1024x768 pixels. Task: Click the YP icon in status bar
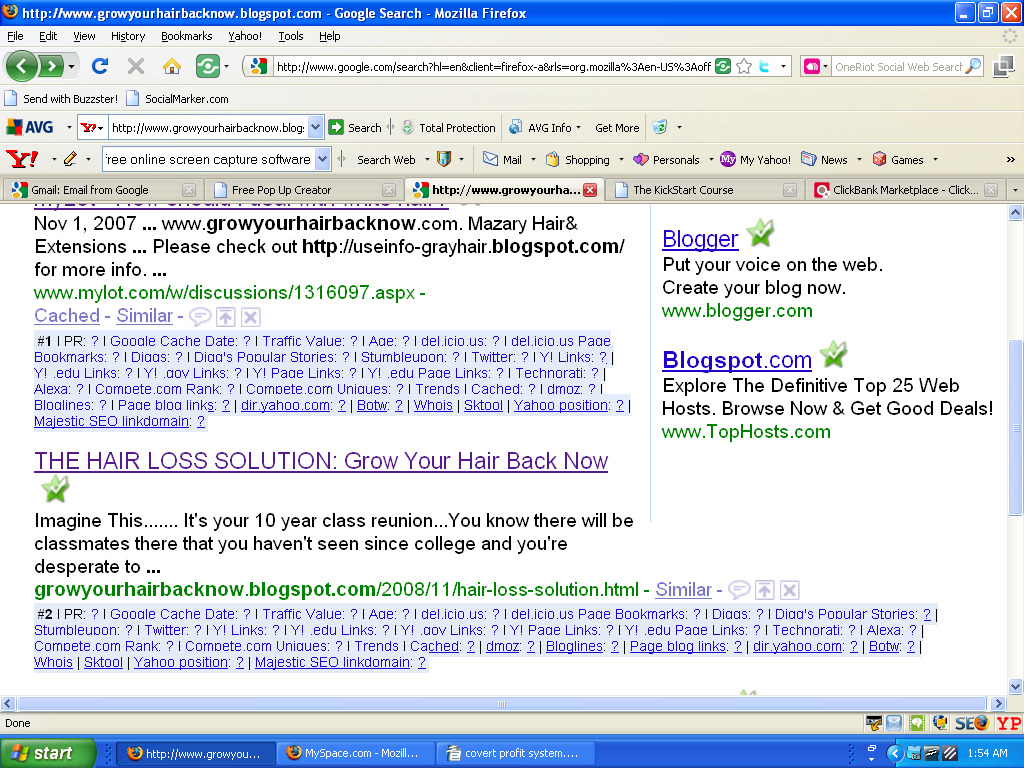(x=1008, y=723)
